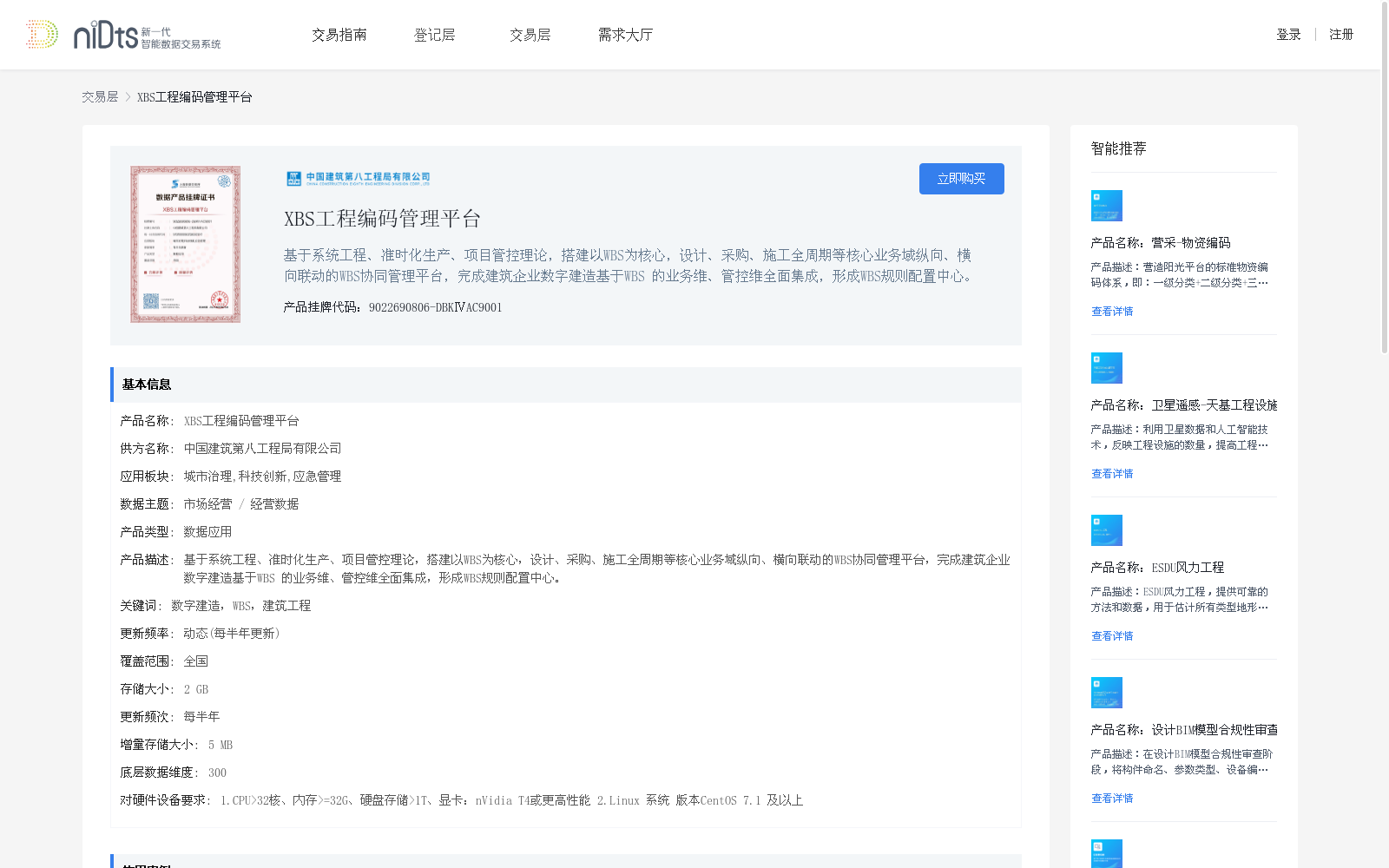The height and width of the screenshot is (868, 1389).
Task: Click the last recommended product icon at bottom
Action: tap(1107, 854)
